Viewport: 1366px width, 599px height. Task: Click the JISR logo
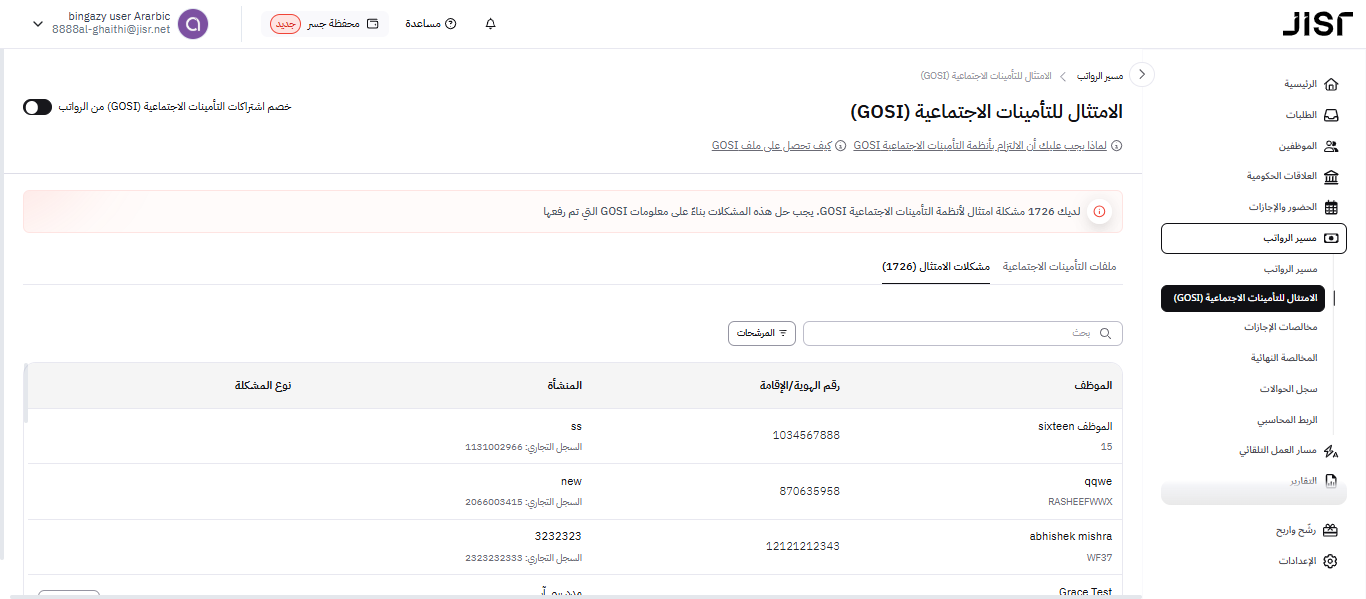pos(1317,24)
